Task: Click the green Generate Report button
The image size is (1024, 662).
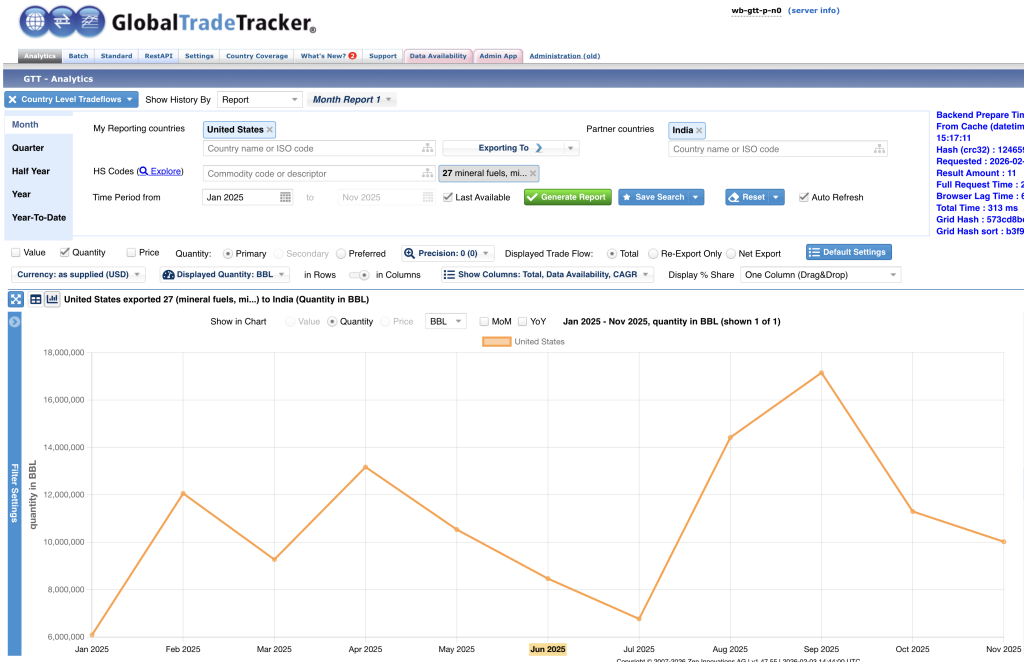Action: pos(566,197)
